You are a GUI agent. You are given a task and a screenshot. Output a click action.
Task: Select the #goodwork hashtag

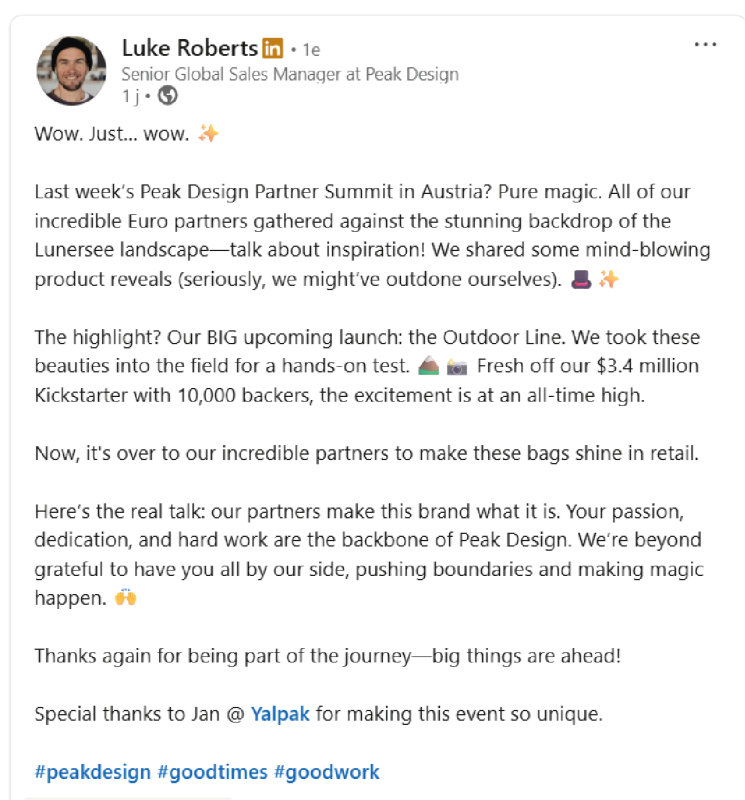(x=326, y=772)
